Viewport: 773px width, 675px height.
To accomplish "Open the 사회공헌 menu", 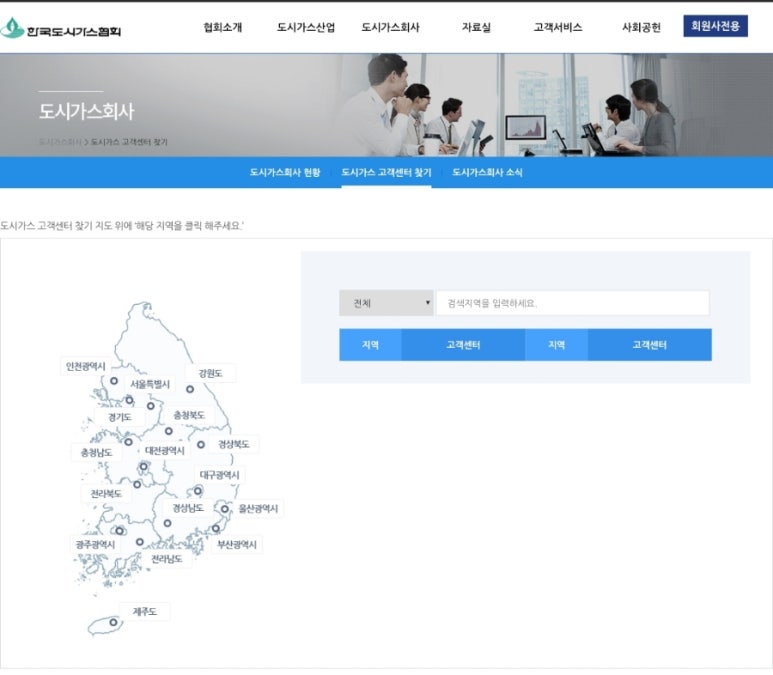I will point(641,28).
